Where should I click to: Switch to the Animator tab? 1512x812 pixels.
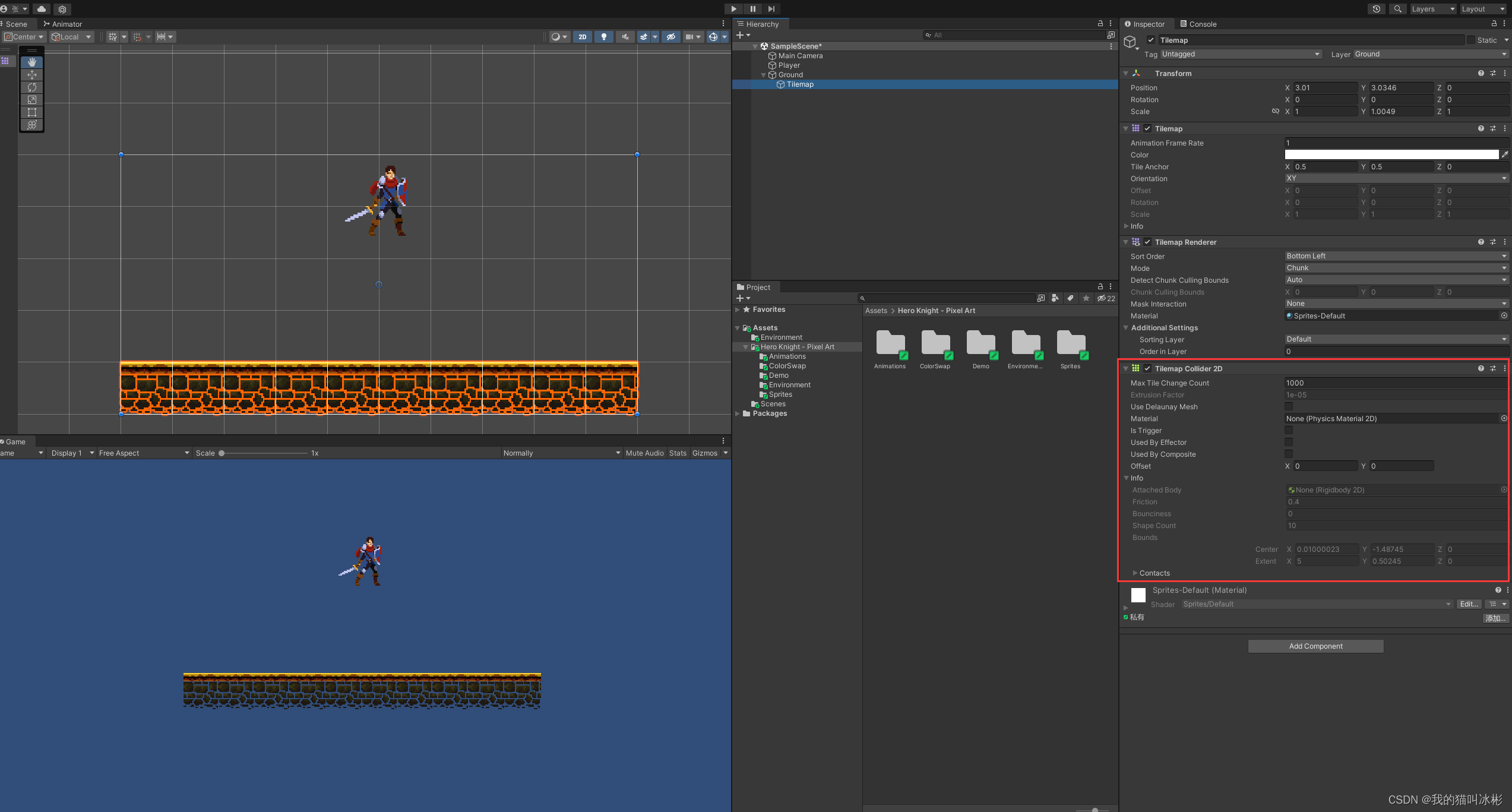[62, 24]
